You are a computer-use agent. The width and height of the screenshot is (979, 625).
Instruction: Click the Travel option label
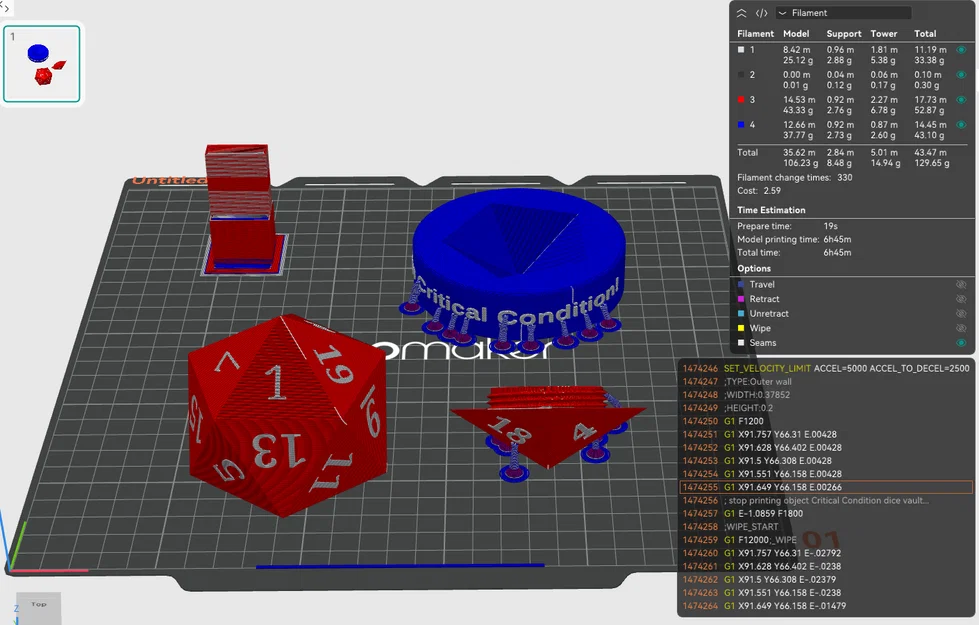click(x=762, y=284)
